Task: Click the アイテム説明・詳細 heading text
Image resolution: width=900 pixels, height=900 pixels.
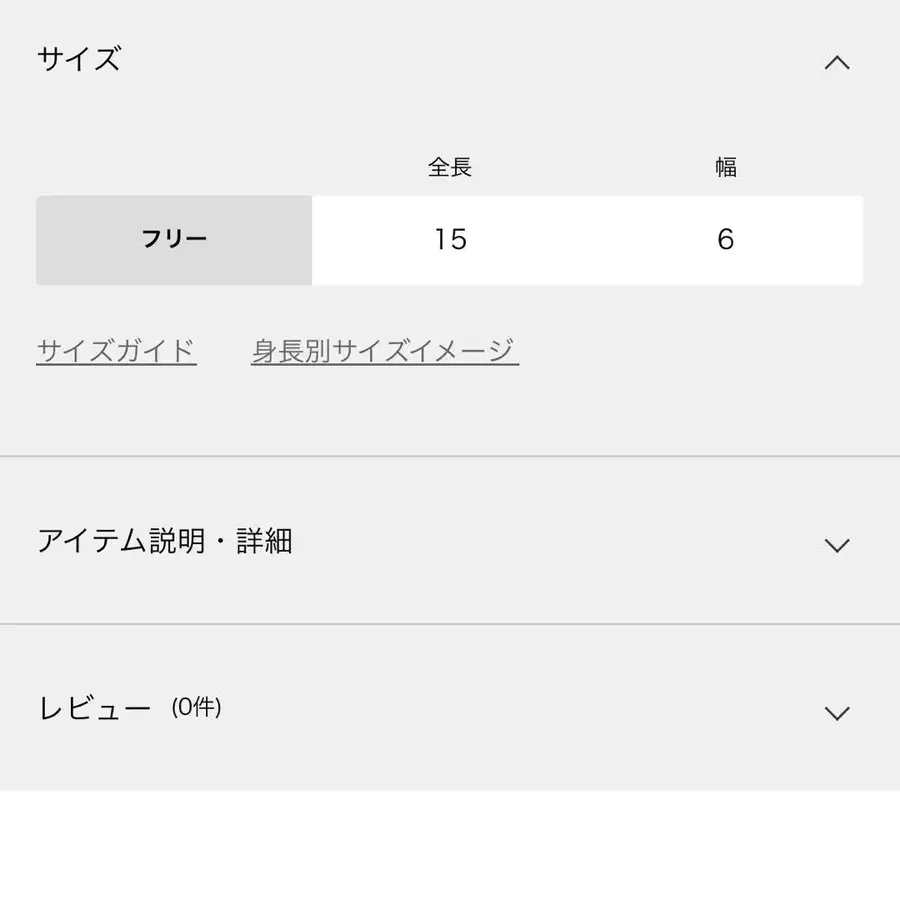Action: 165,541
